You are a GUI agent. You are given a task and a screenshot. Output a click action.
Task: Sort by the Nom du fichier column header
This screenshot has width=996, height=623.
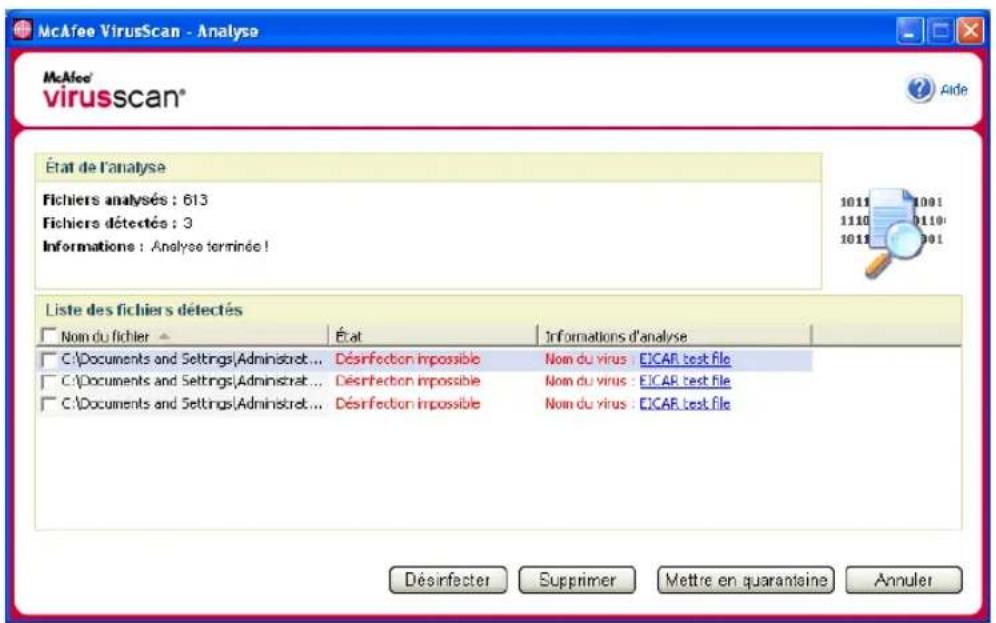pyautogui.click(x=105, y=336)
